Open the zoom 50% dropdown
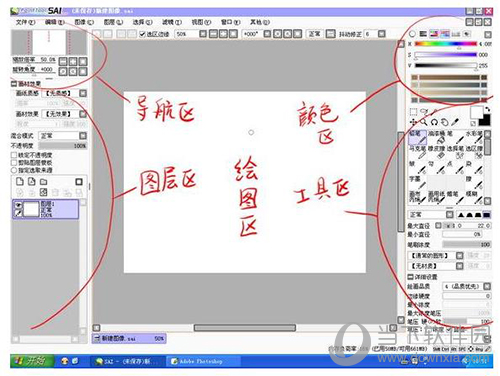The image size is (500, 376). [x=203, y=34]
